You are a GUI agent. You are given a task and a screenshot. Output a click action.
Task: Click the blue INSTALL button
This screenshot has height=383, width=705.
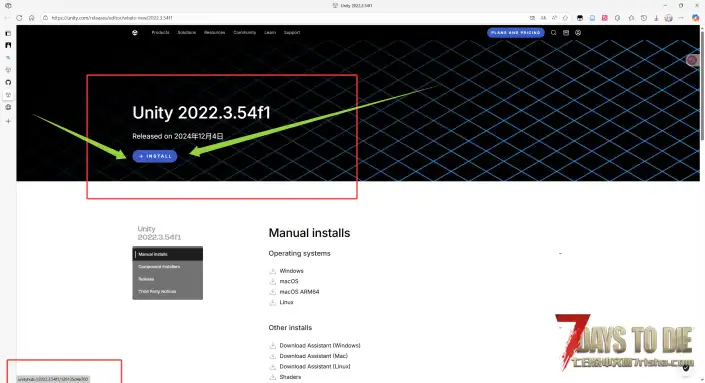coord(155,156)
